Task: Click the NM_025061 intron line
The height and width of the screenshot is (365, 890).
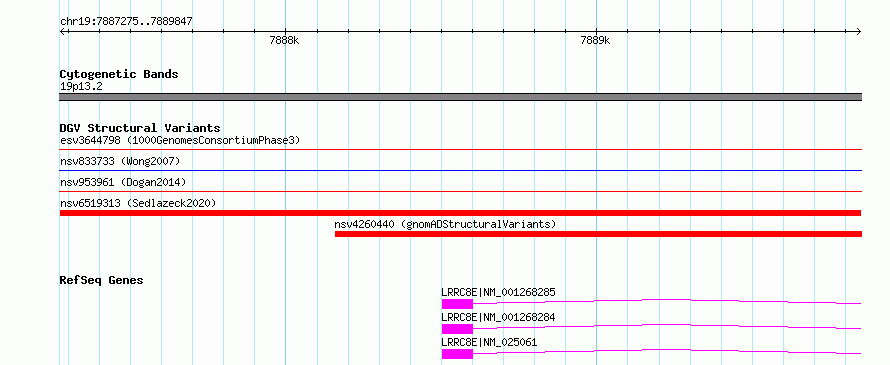Action: pyautogui.click(x=667, y=350)
